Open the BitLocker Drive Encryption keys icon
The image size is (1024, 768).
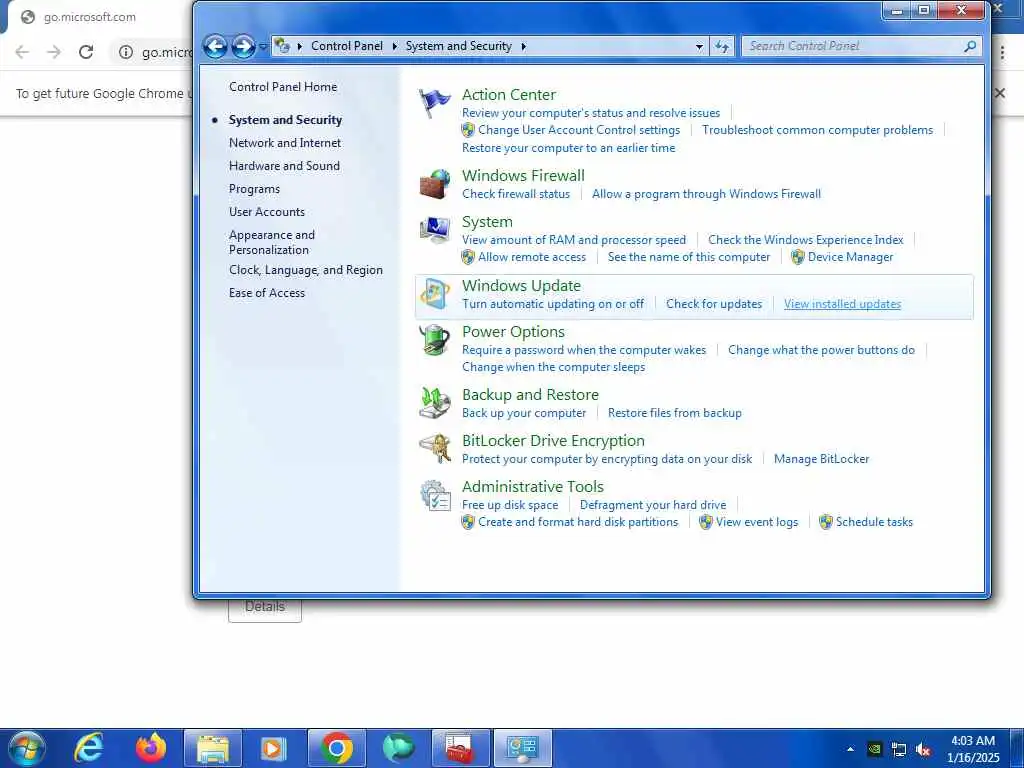pyautogui.click(x=434, y=449)
